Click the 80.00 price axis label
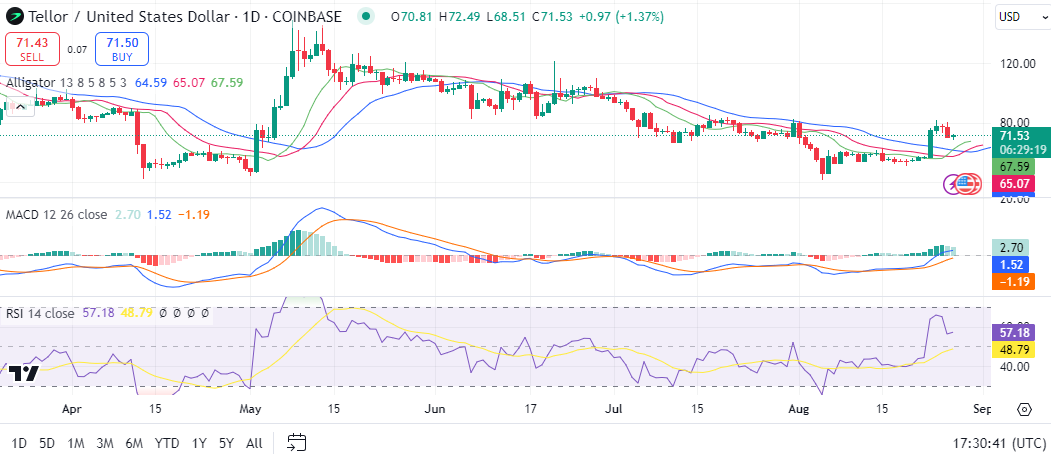Image resolution: width=1051 pixels, height=457 pixels. pyautogui.click(x=1015, y=123)
